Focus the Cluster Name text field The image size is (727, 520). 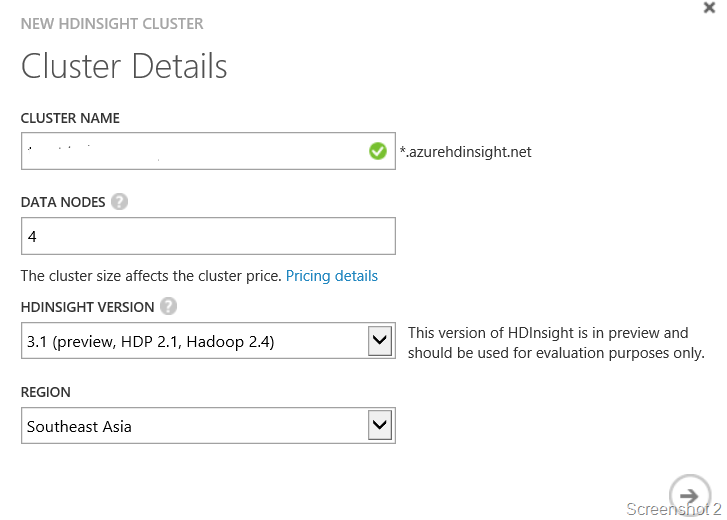click(x=190, y=152)
